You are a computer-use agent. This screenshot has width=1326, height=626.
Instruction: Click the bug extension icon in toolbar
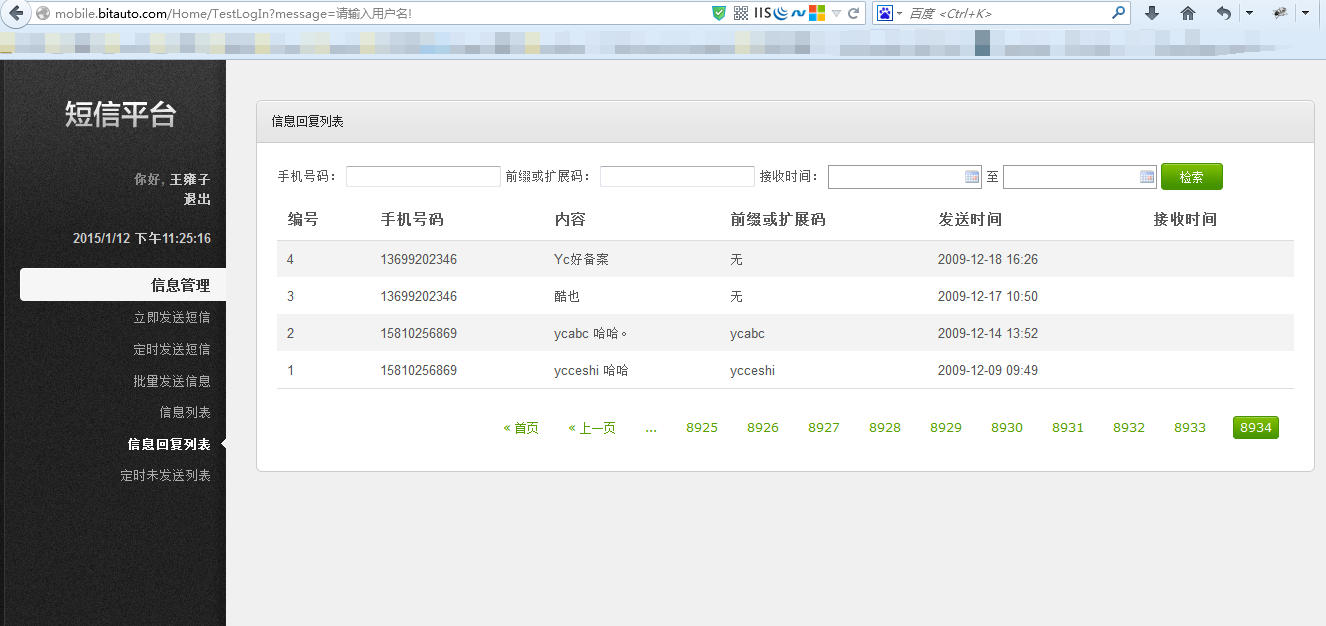(x=1279, y=13)
